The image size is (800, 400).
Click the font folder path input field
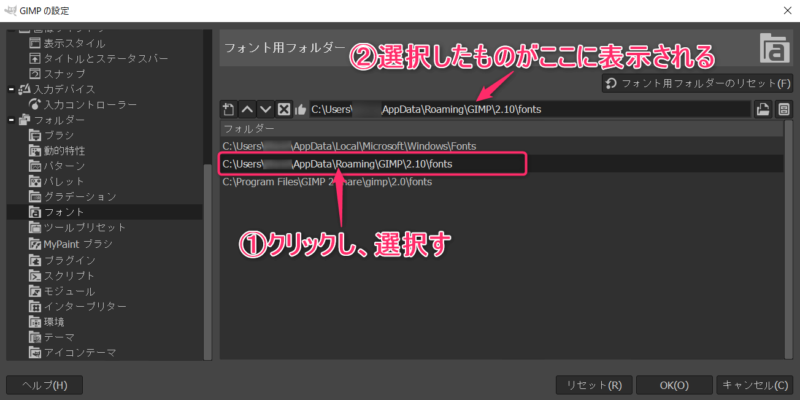(x=530, y=109)
